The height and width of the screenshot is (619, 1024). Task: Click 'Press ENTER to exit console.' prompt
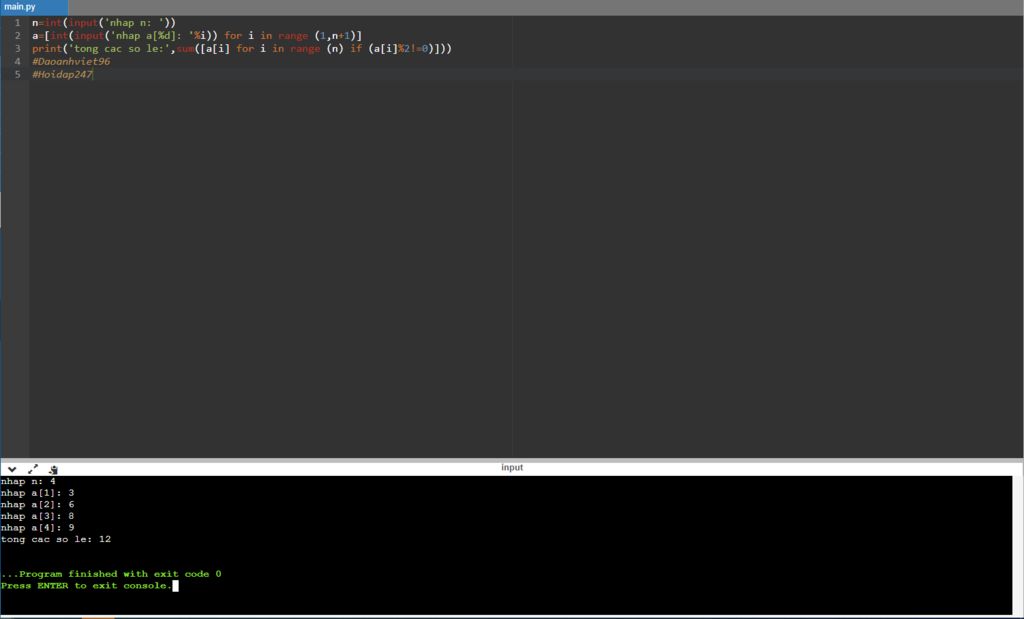pos(86,586)
